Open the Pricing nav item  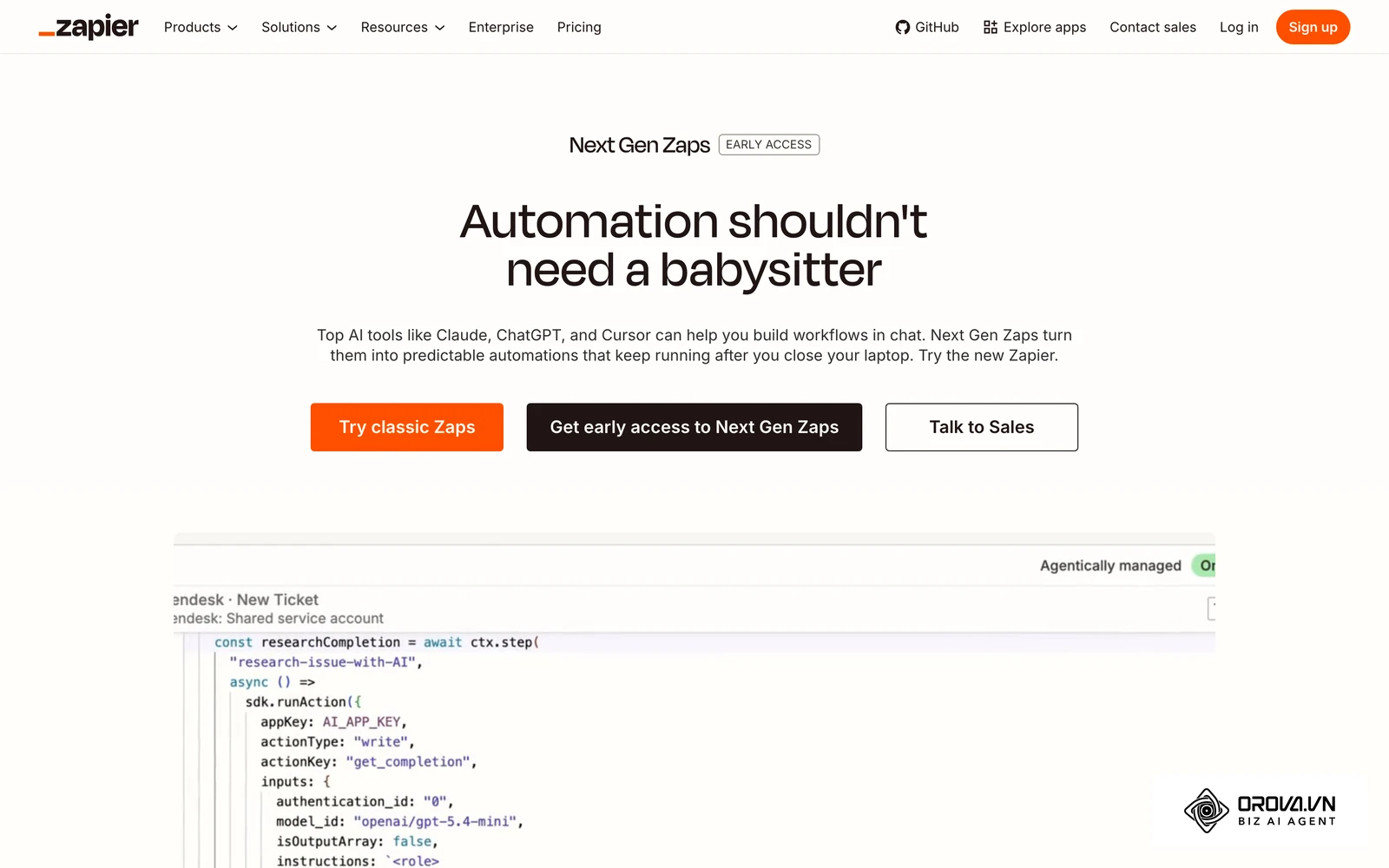pyautogui.click(x=579, y=27)
